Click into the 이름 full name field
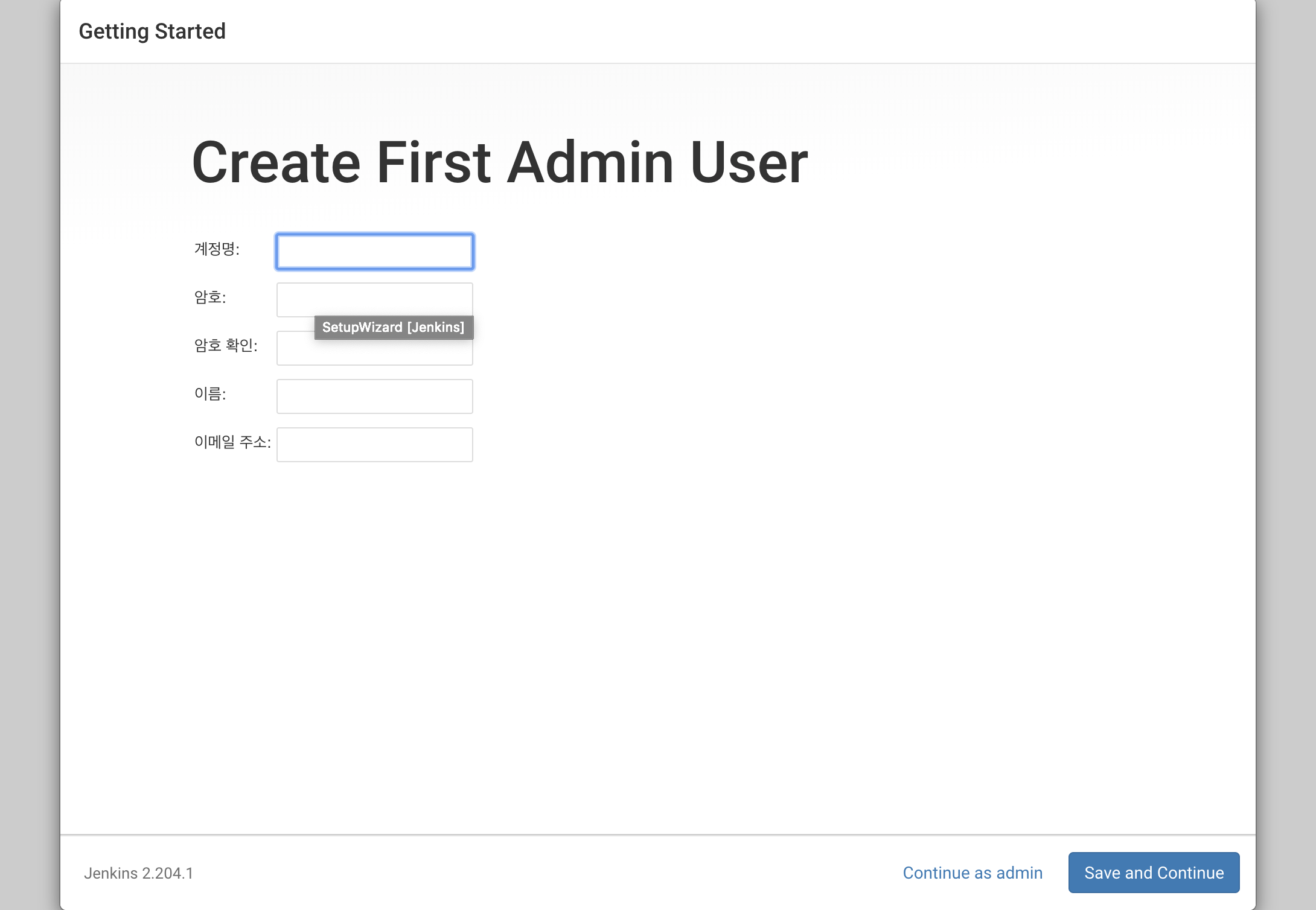The width and height of the screenshot is (1316, 910). 374,396
